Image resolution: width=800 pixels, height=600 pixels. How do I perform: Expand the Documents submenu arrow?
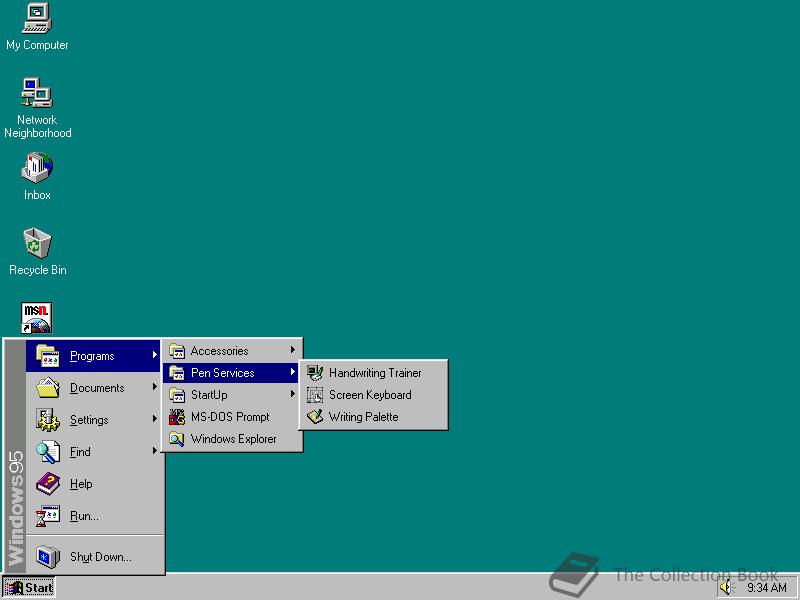155,387
